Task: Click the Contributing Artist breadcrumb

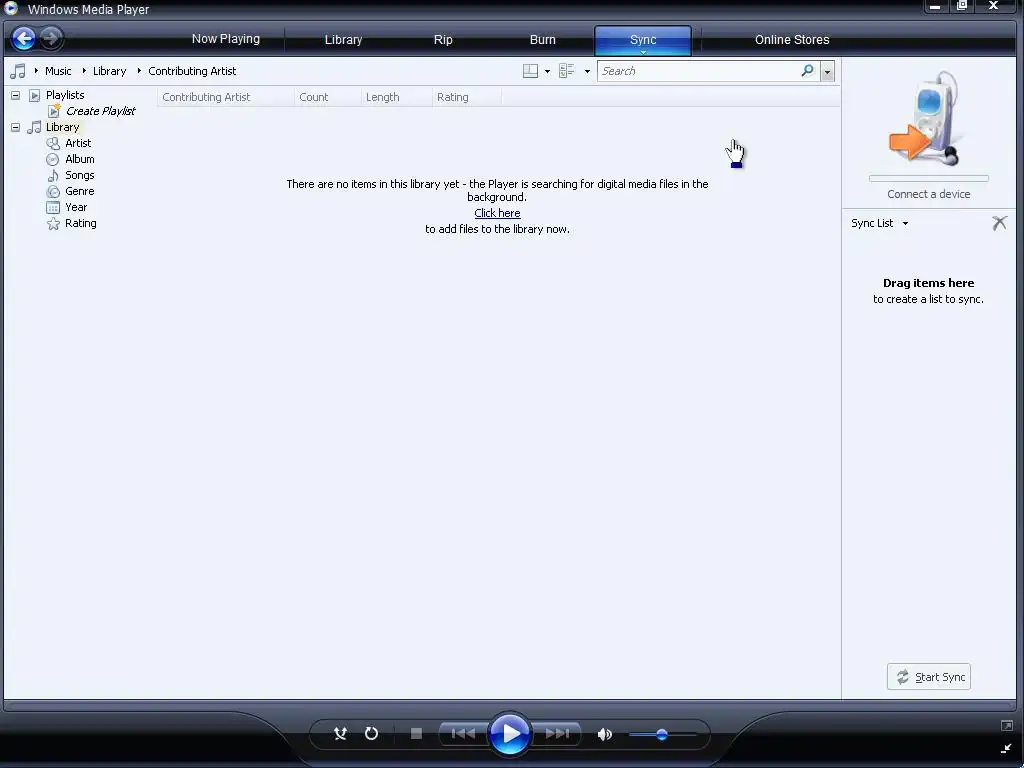Action: tap(192, 71)
